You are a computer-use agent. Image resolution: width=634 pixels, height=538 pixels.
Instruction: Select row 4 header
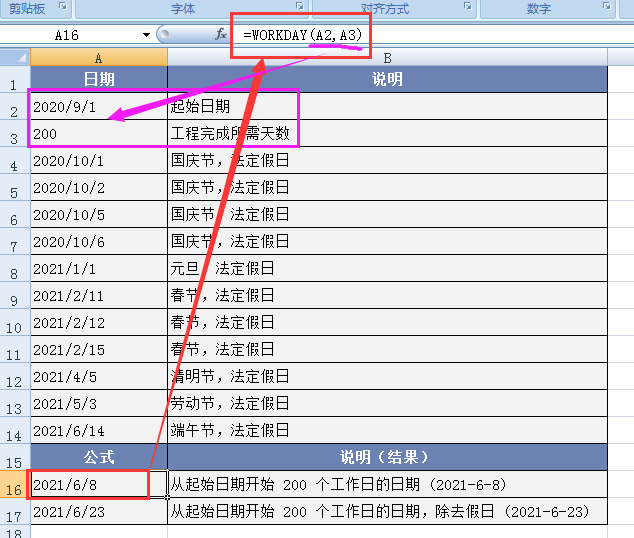15,161
